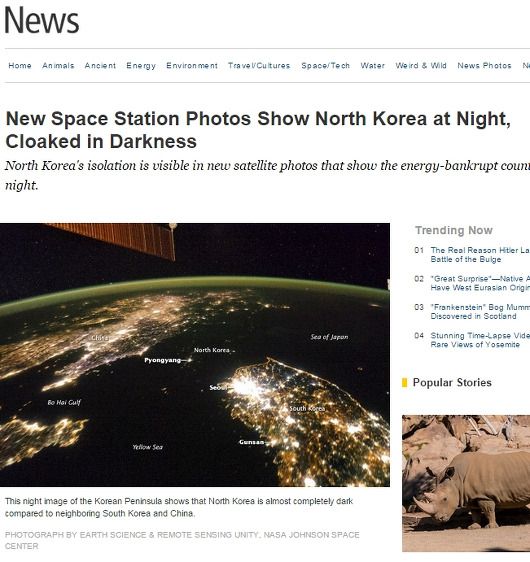Screen dimensions: 530x562
Task: Click the Trending Now heading
Action: coord(454,230)
